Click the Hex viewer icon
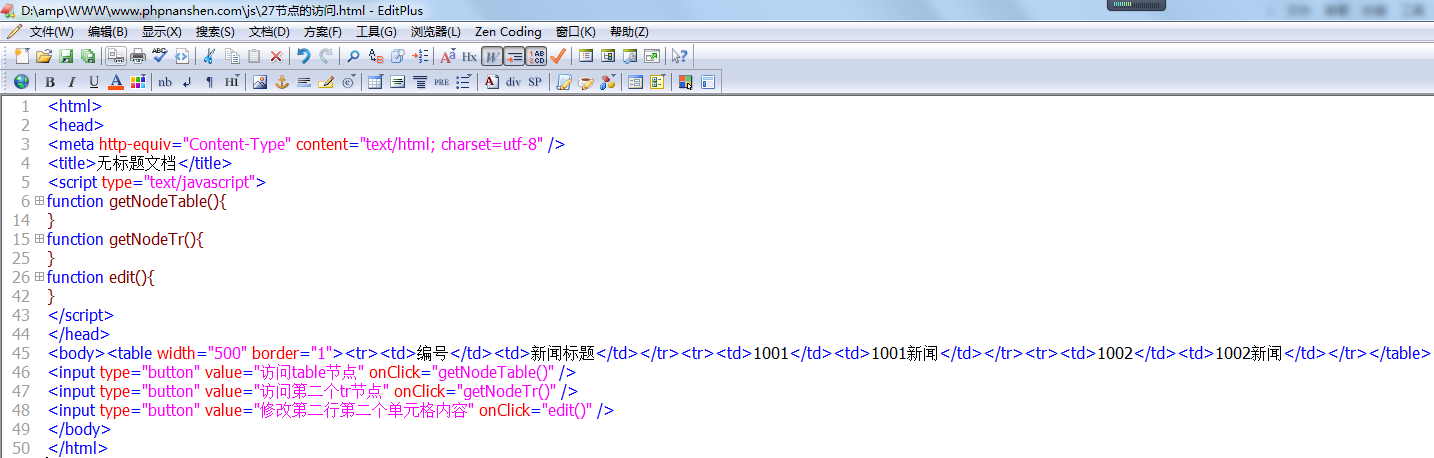Screen dimensions: 1434x458 tap(469, 56)
